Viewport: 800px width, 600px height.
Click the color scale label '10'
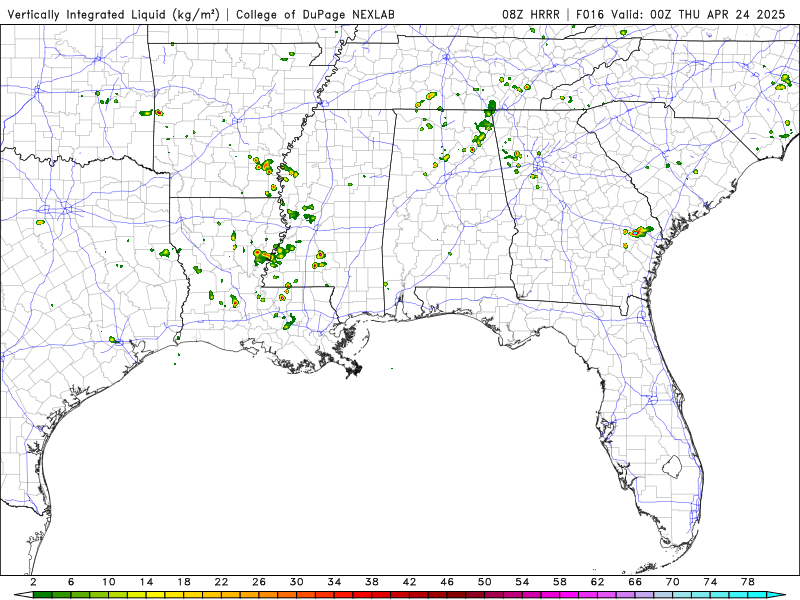point(109,582)
